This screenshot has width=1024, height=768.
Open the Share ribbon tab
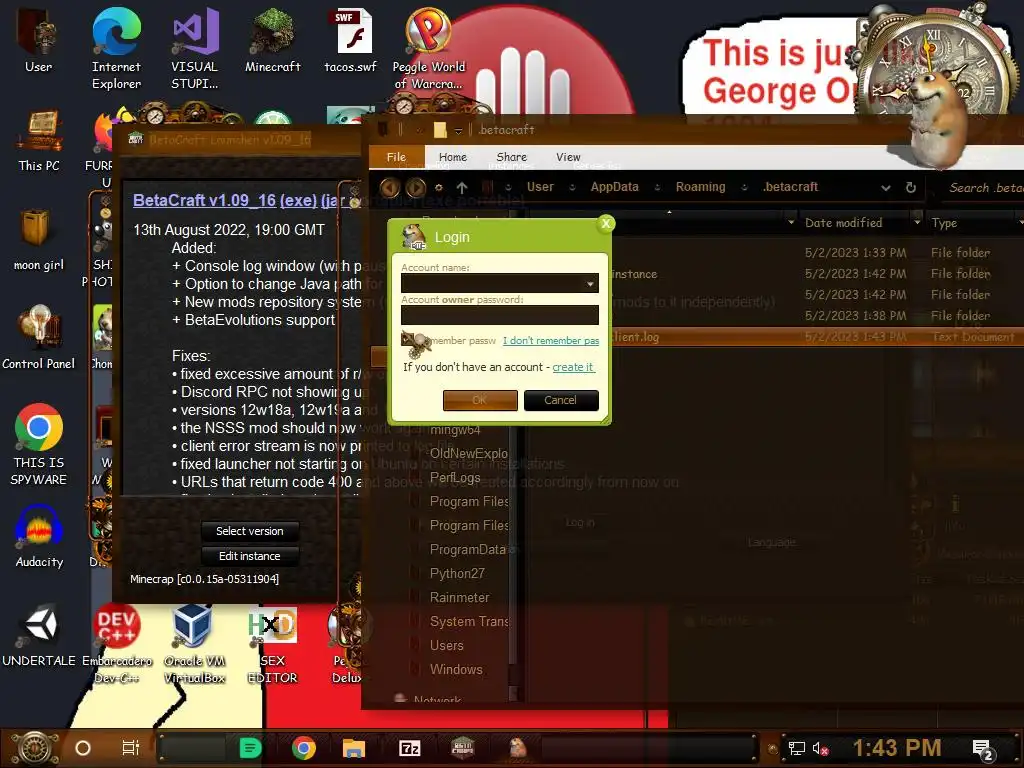tap(511, 157)
